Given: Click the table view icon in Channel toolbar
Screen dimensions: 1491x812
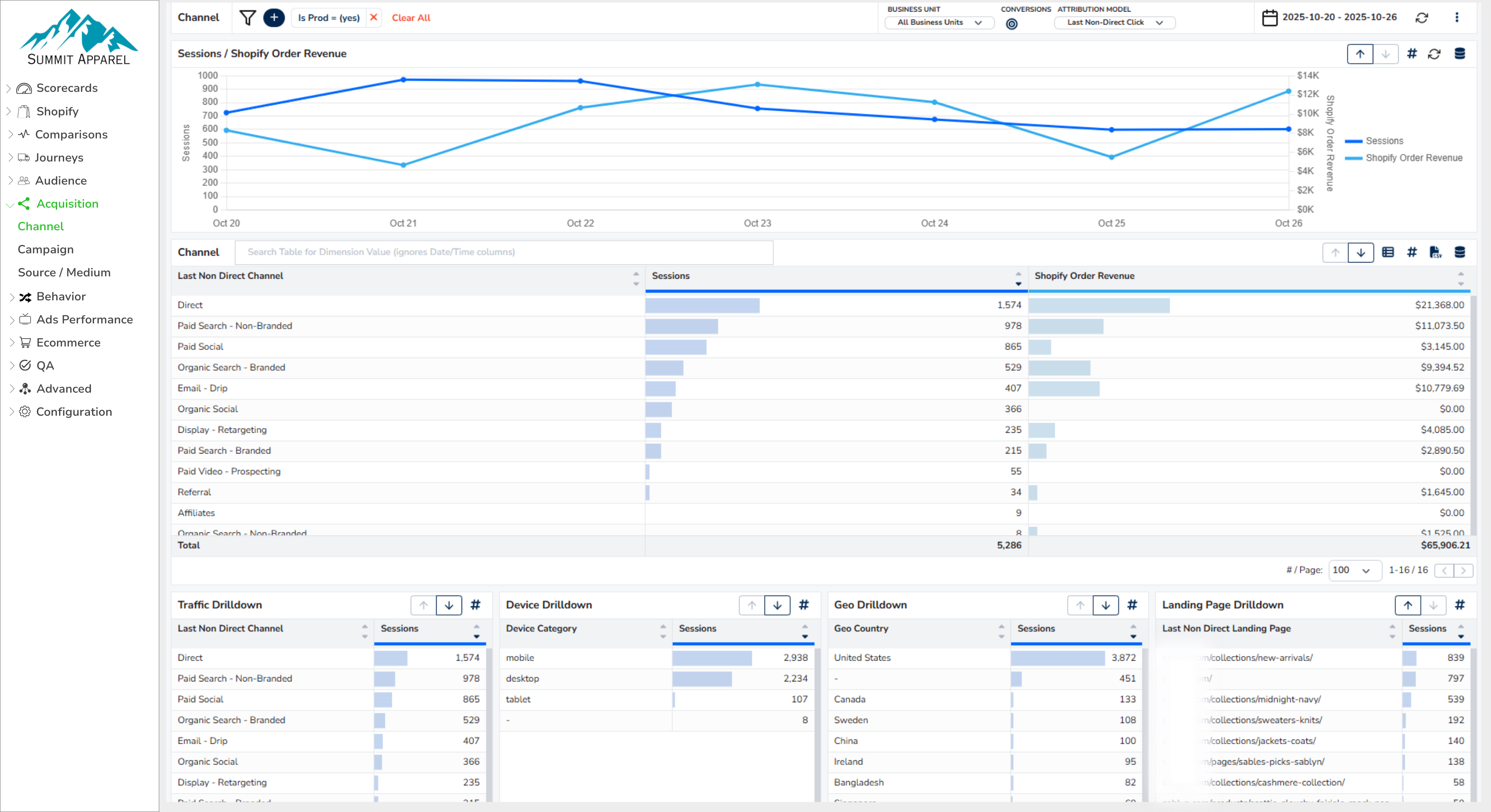Looking at the screenshot, I should click(x=1388, y=252).
